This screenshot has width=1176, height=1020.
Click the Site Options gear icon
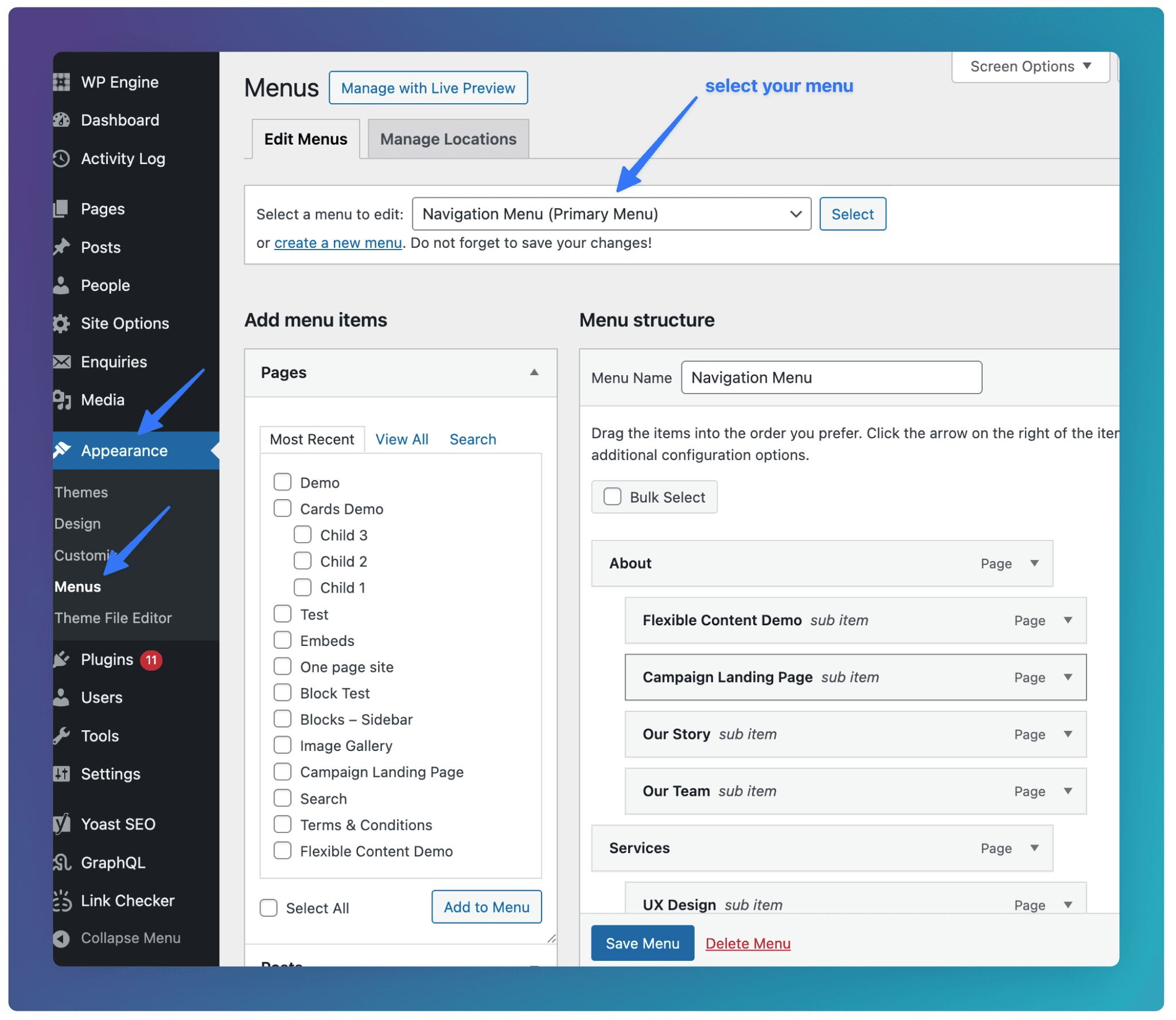[x=61, y=324]
